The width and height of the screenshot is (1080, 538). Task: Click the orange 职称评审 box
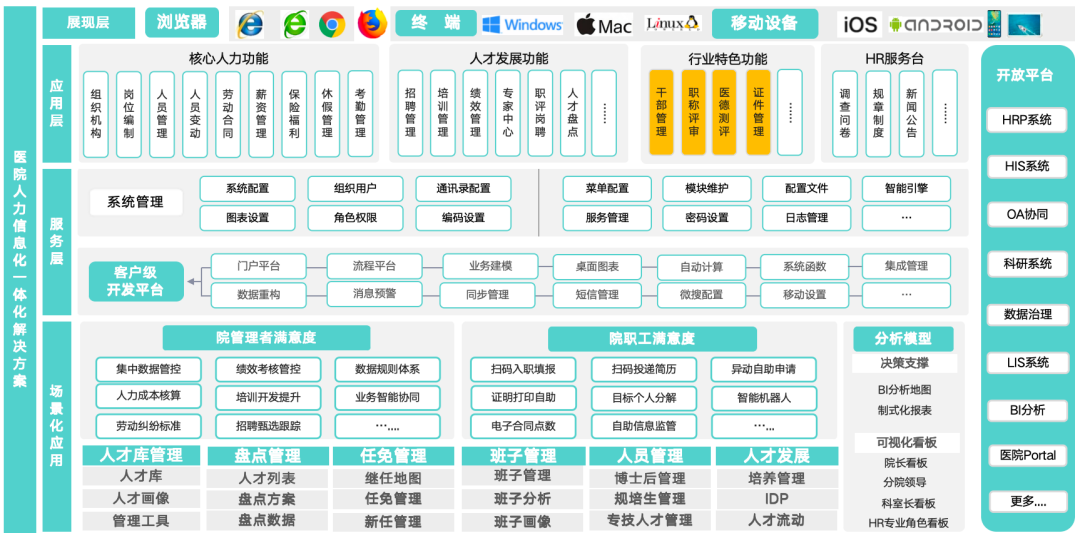[694, 112]
